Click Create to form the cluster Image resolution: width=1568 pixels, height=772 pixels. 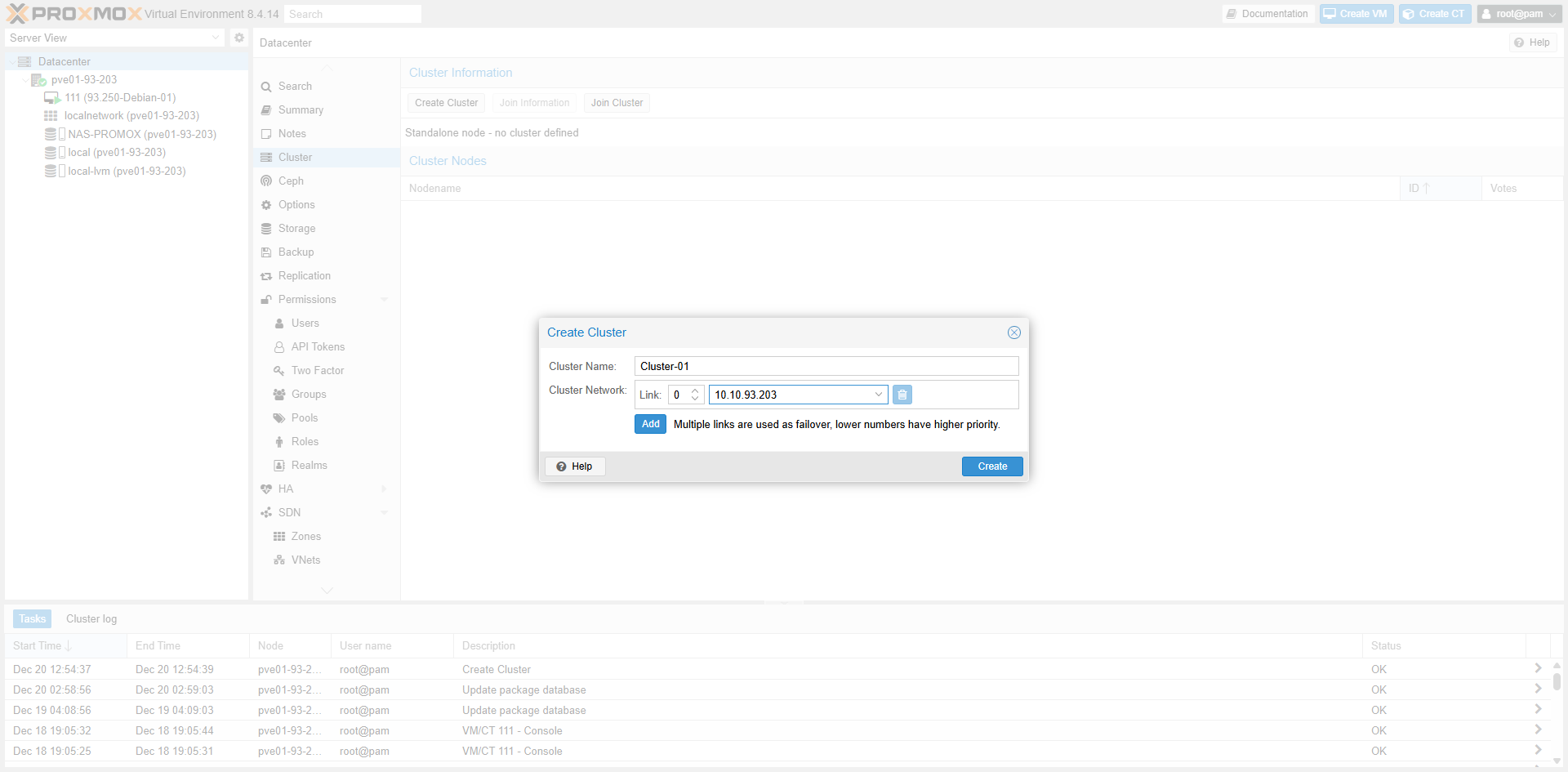[991, 466]
